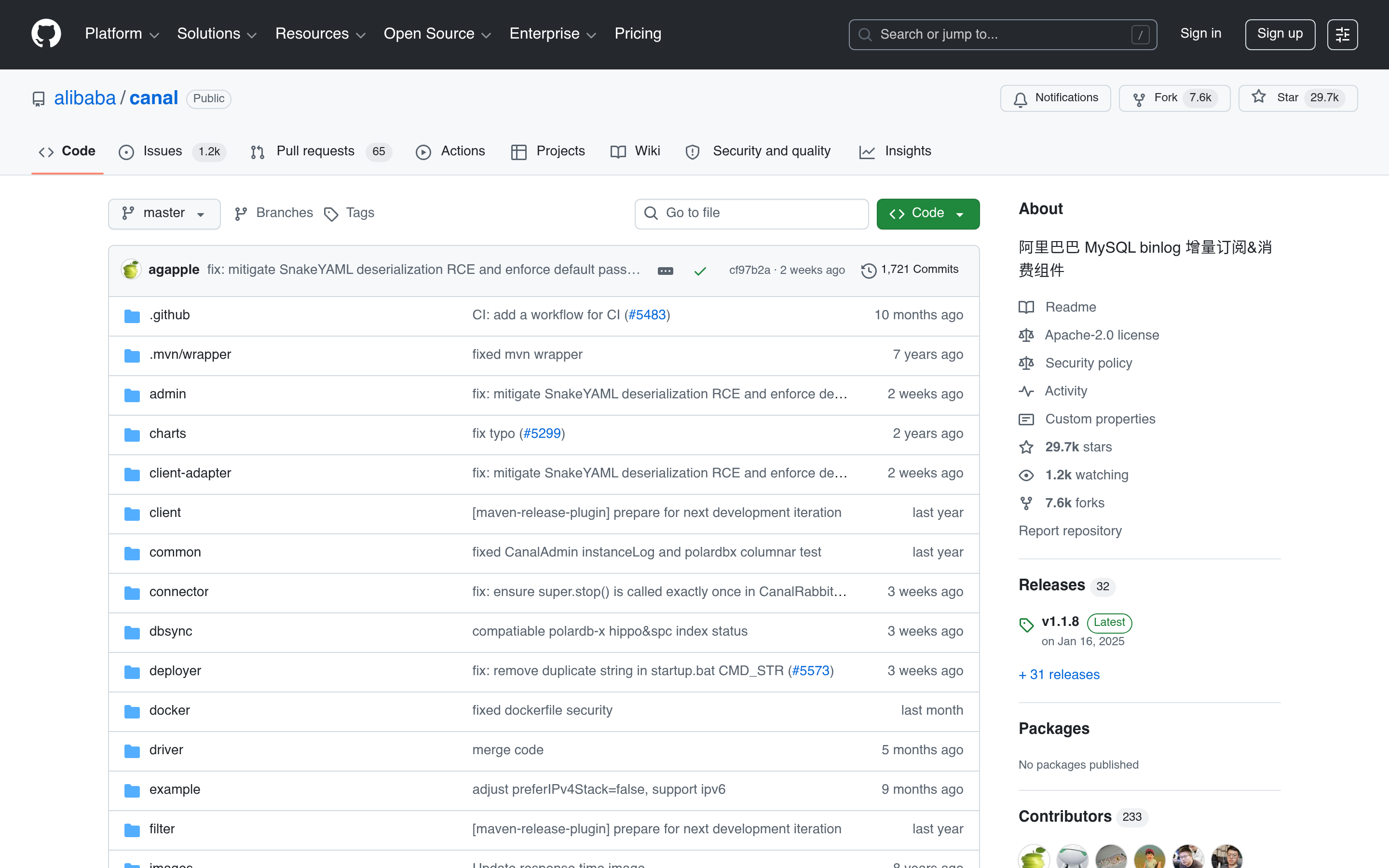Click the star icon next to 29.7k stars
Screen dimensions: 1389x868
(x=1026, y=447)
